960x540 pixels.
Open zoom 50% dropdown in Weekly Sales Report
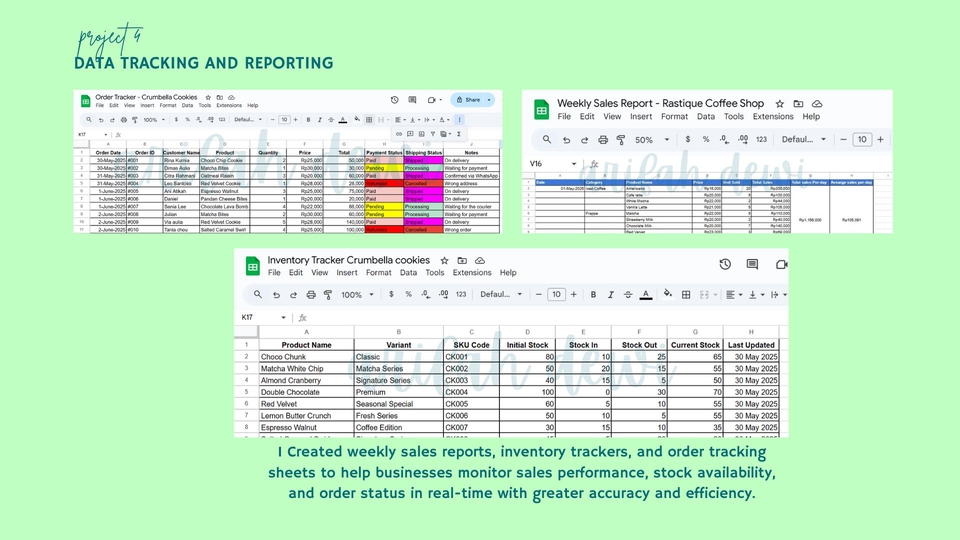(x=651, y=140)
